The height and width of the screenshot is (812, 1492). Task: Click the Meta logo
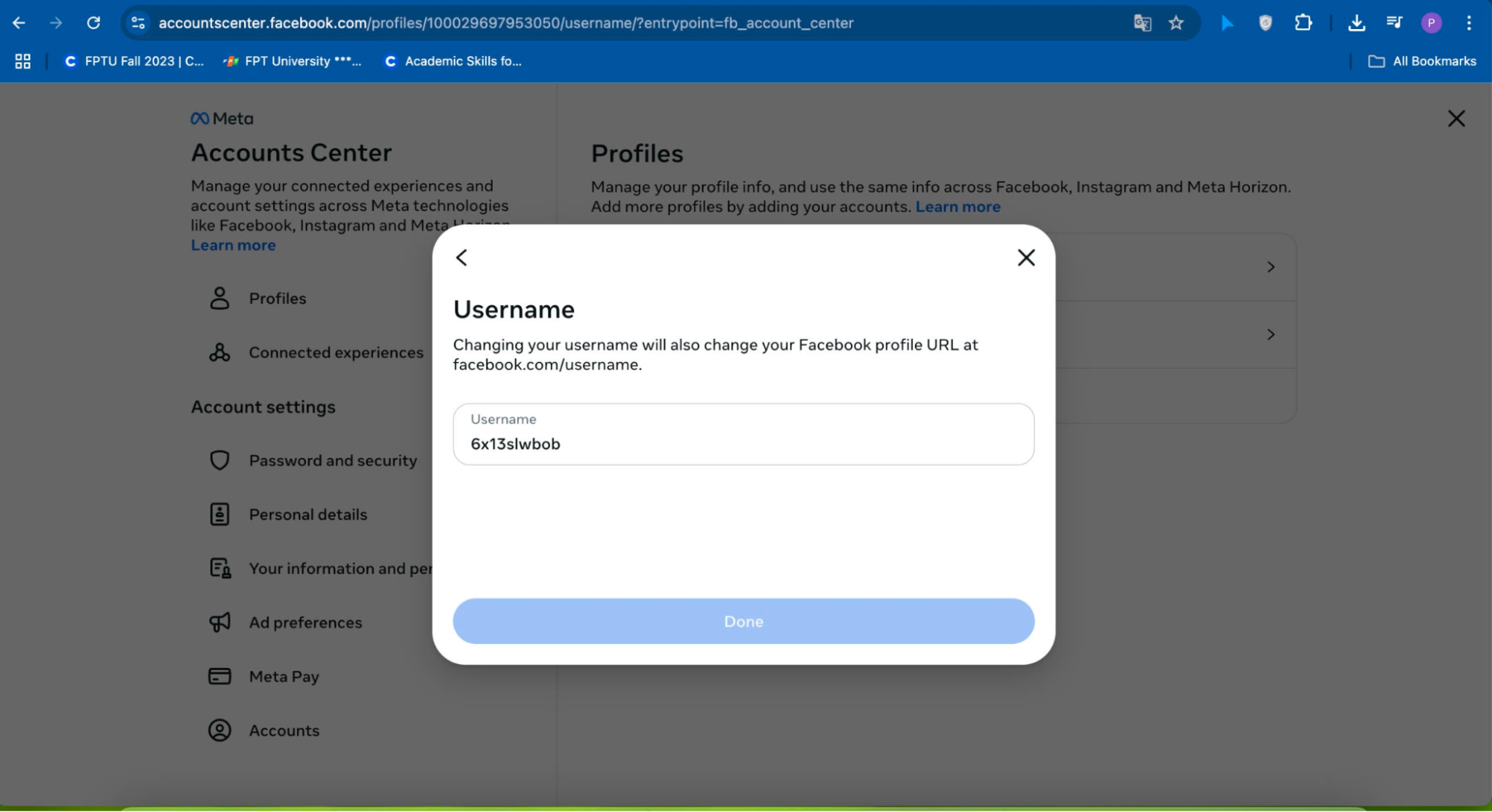coord(222,119)
